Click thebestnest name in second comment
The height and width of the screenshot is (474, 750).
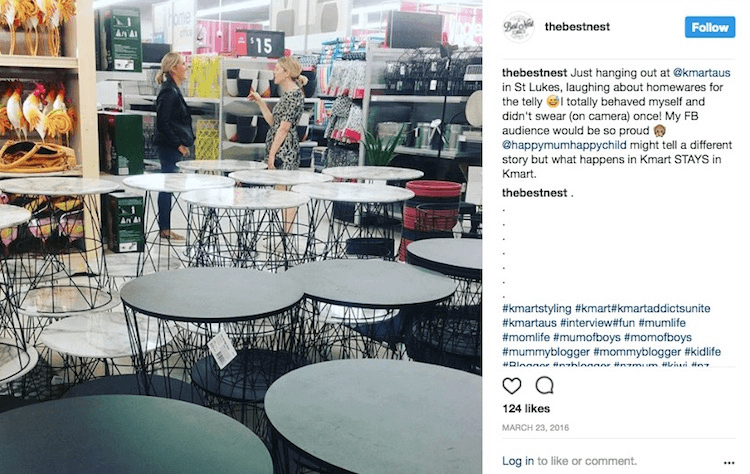click(534, 193)
